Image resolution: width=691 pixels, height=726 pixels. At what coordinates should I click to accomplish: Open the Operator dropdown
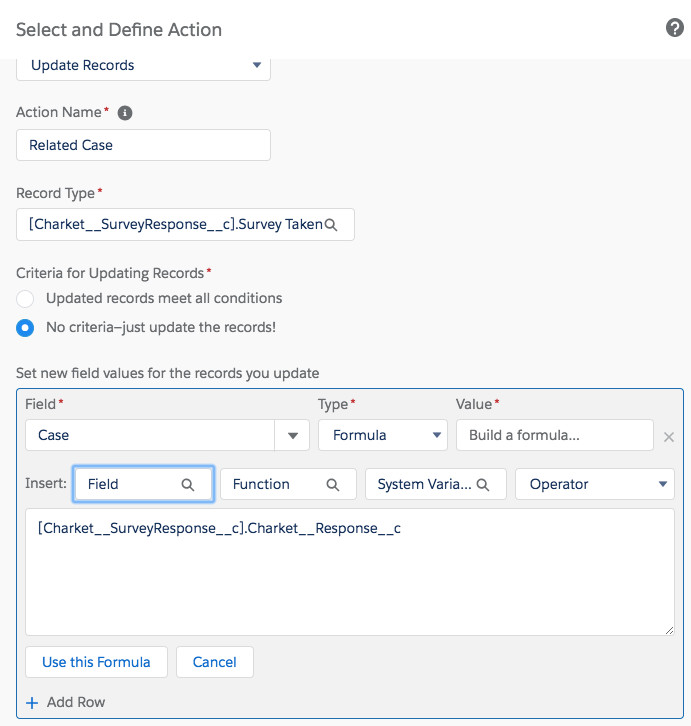click(x=594, y=484)
